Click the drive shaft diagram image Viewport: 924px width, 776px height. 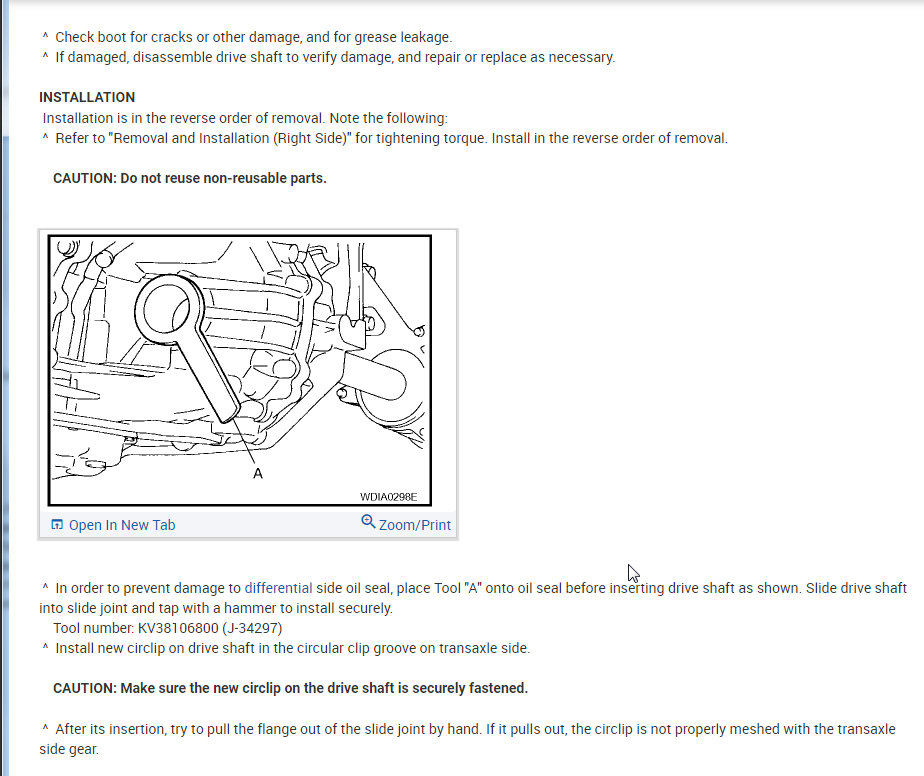[240, 371]
